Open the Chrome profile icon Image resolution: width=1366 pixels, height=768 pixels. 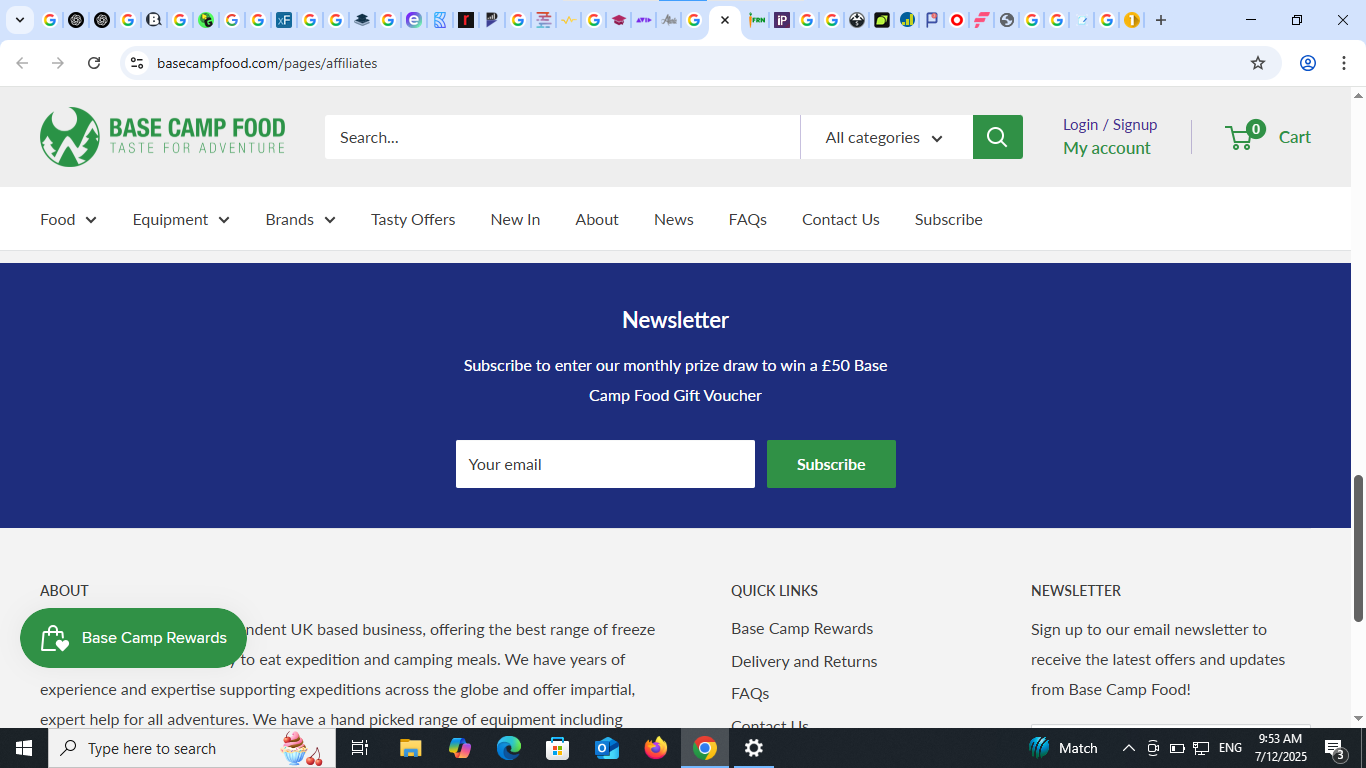tap(1308, 63)
